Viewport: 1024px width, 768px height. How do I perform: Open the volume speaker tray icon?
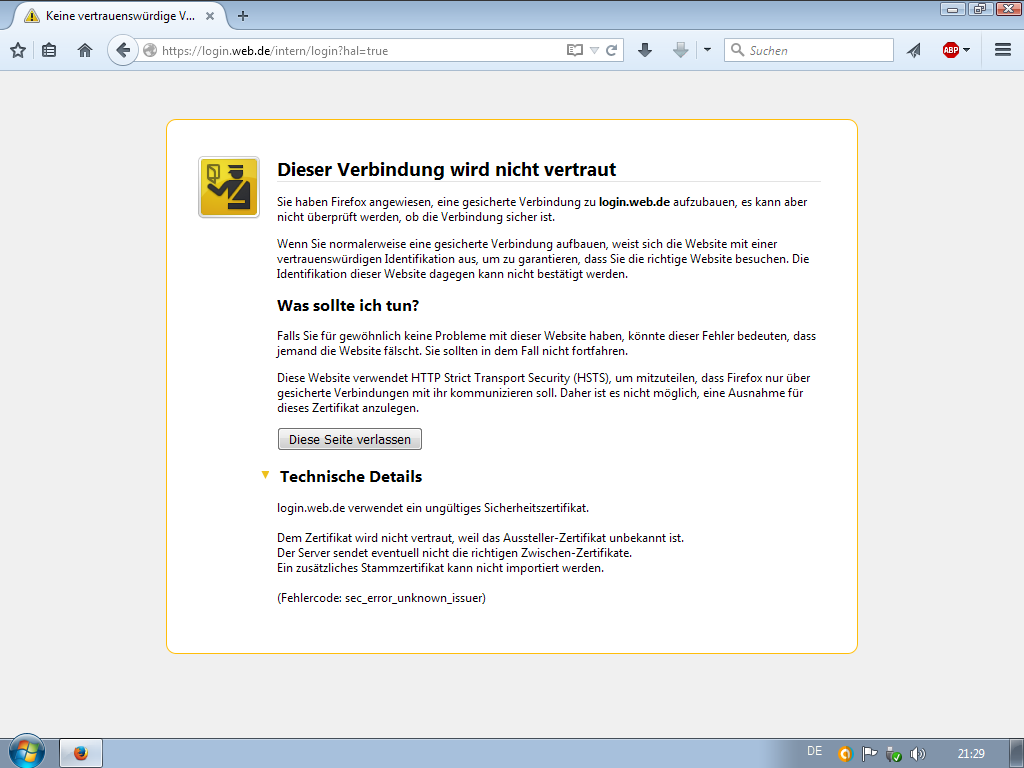pyautogui.click(x=918, y=754)
